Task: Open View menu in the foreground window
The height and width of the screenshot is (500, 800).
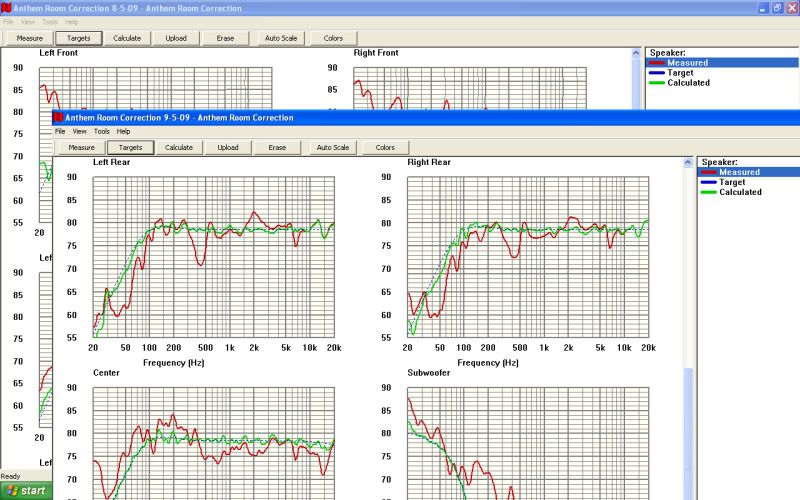Action: coord(79,131)
